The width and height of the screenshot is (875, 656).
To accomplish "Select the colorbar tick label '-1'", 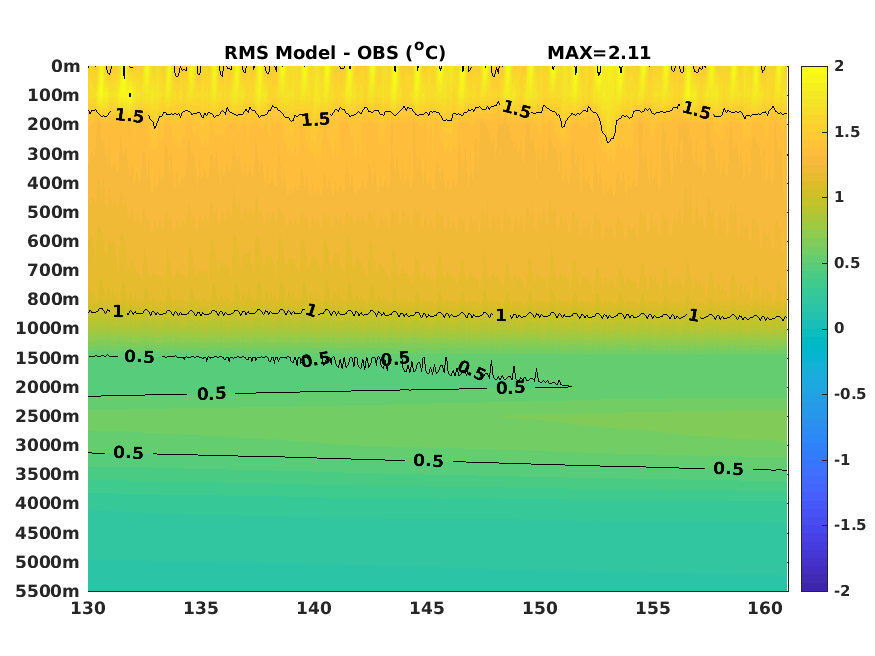I will coord(842,460).
